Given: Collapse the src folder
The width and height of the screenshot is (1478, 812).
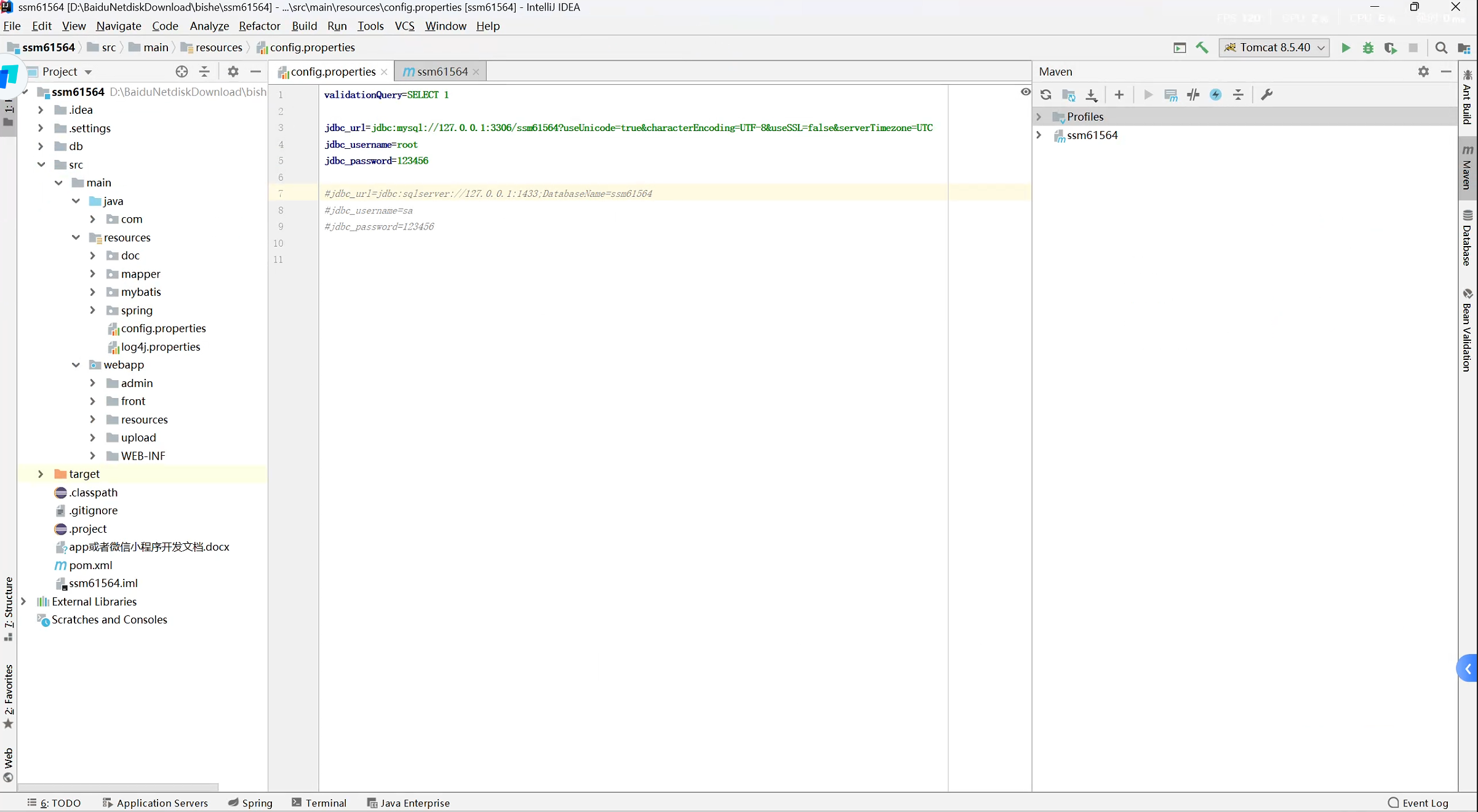Looking at the screenshot, I should (41, 164).
